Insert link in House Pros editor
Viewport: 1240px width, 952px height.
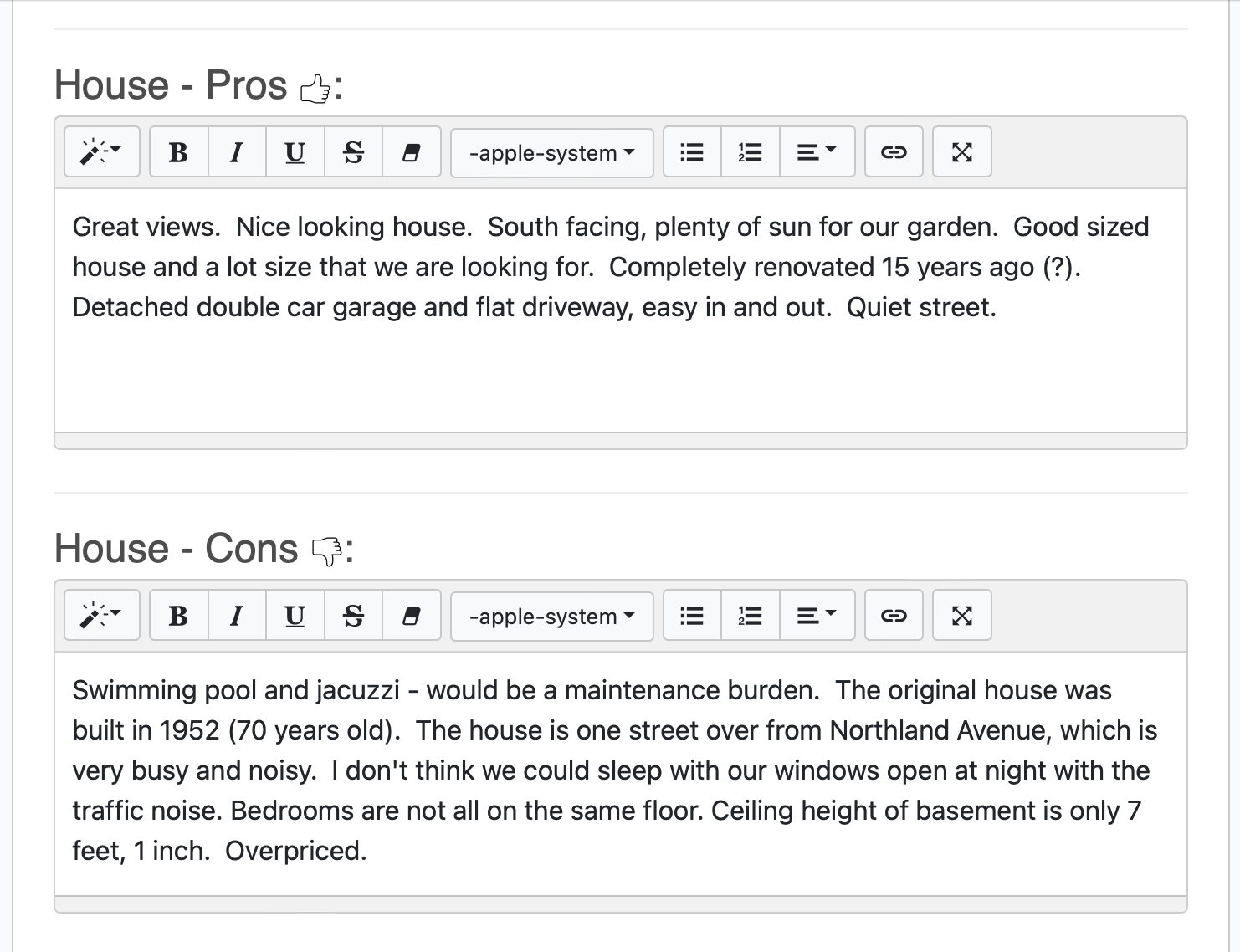(894, 152)
